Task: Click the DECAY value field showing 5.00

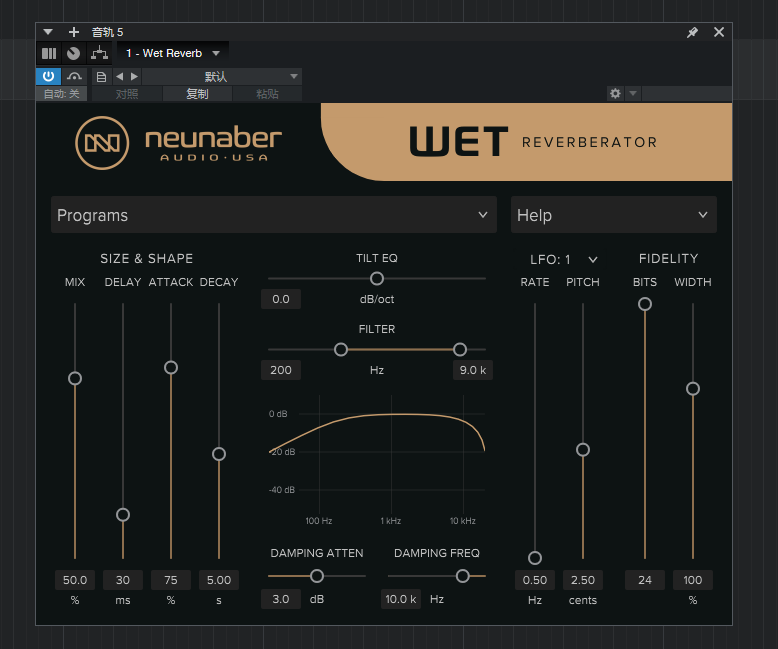Action: (218, 580)
